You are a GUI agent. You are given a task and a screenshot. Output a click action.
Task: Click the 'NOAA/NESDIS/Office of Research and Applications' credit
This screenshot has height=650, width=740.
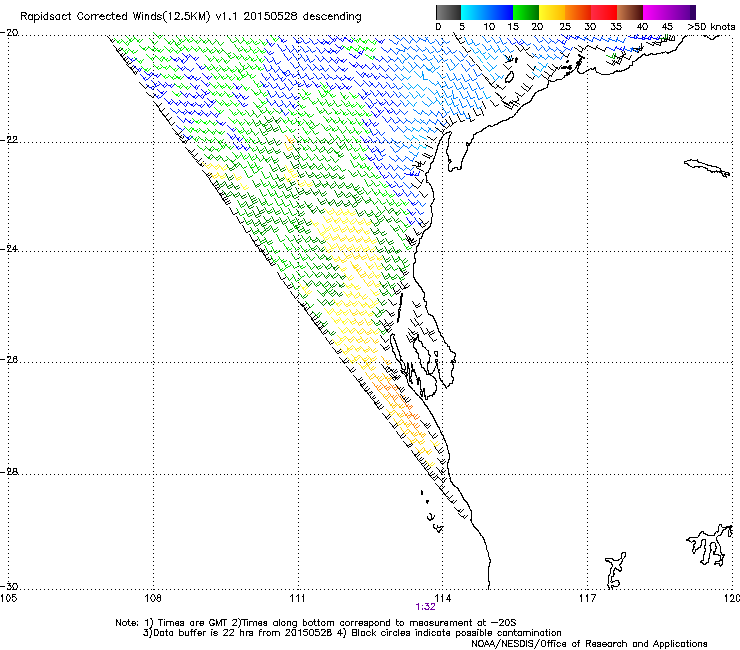589,644
